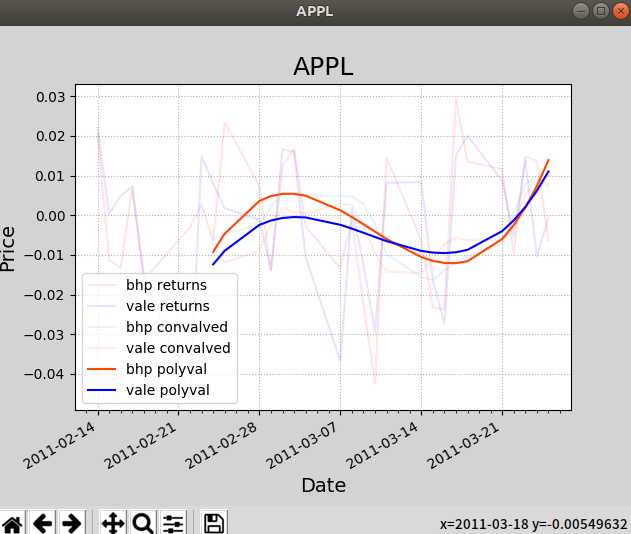631x534 pixels.
Task: Click the 0.03 y-axis tick label
Action: click(50, 97)
